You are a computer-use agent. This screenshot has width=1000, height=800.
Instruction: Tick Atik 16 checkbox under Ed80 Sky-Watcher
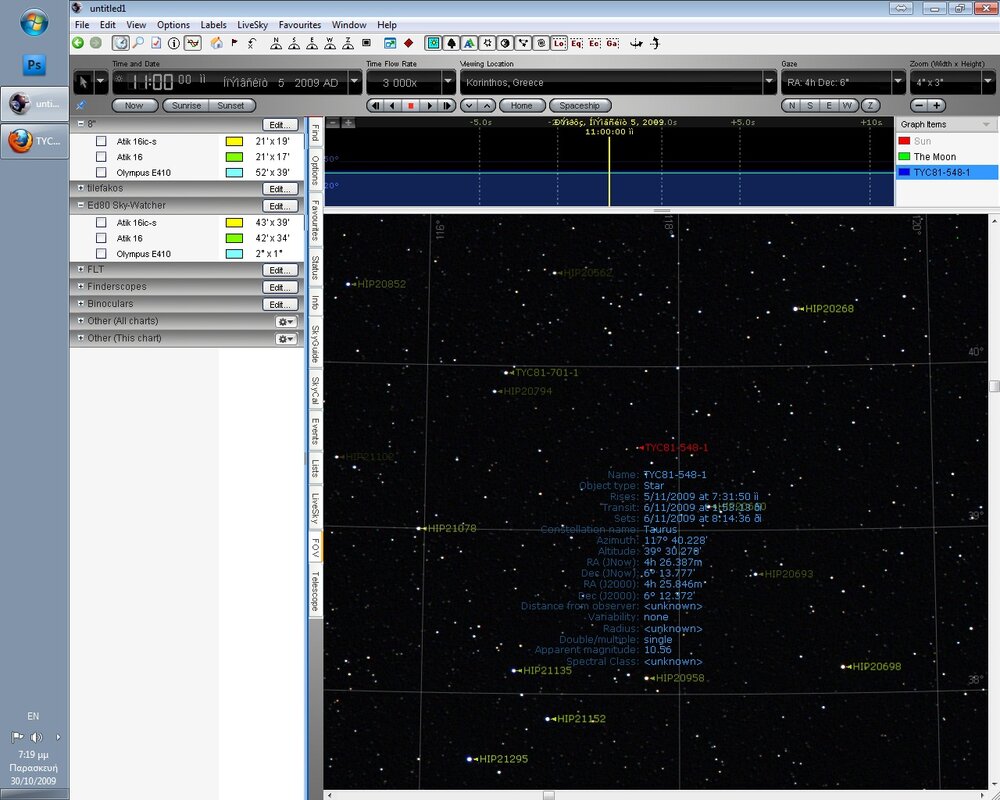click(101, 238)
